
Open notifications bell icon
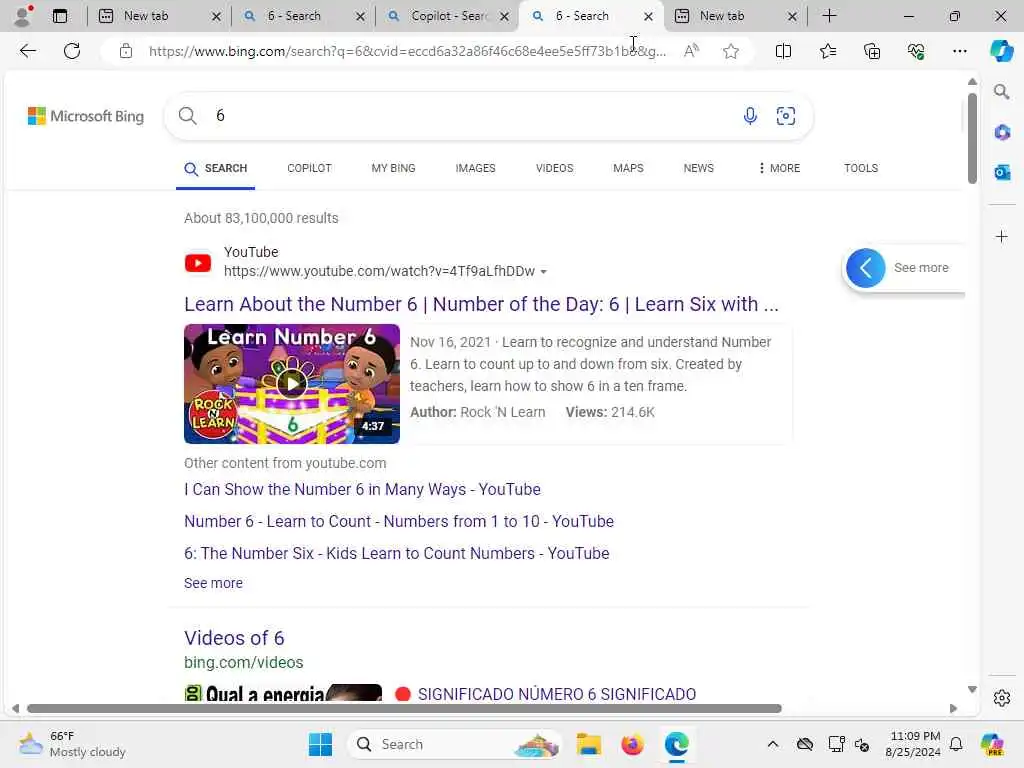click(956, 744)
